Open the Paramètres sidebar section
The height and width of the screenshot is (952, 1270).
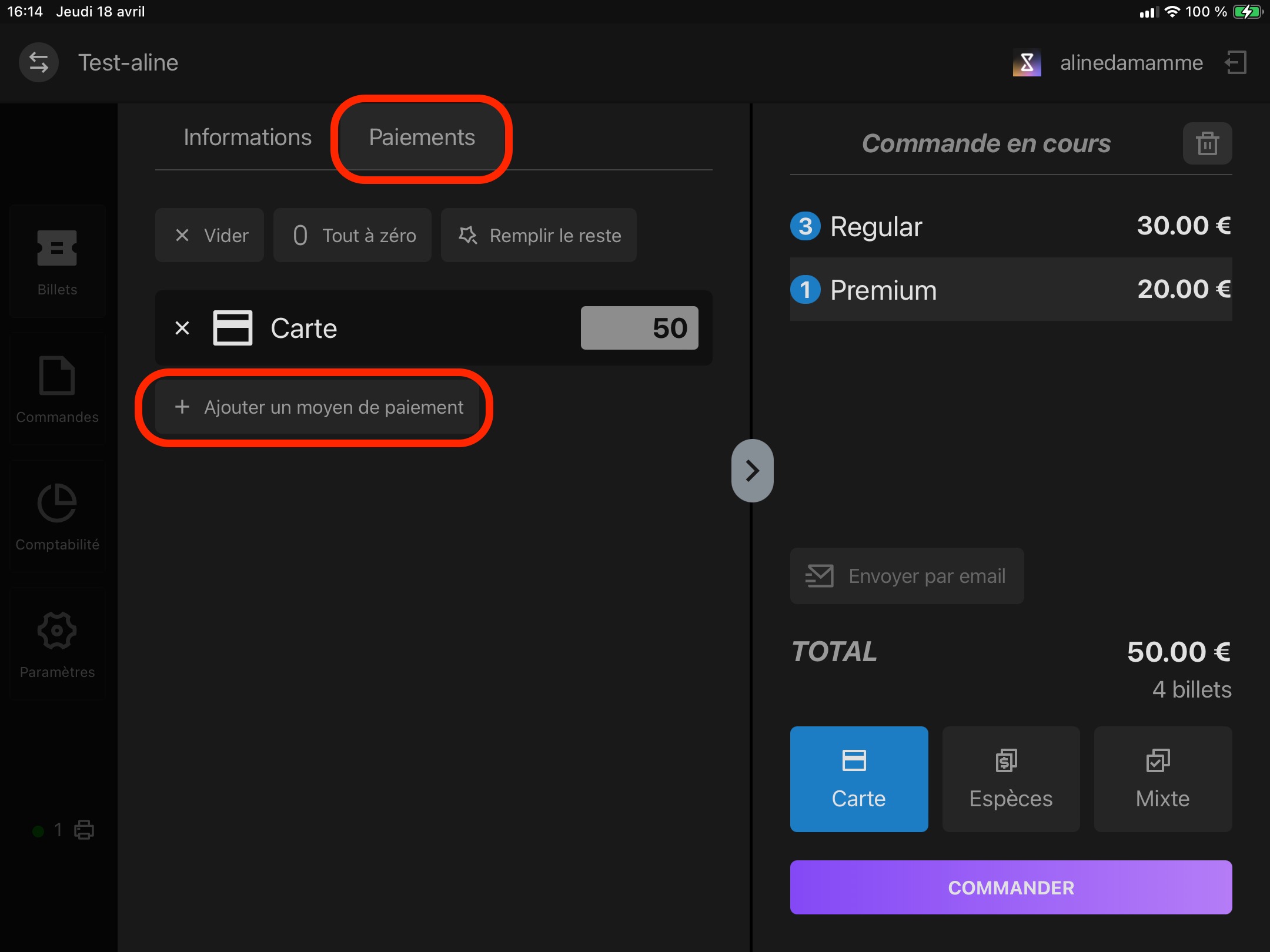(x=58, y=644)
